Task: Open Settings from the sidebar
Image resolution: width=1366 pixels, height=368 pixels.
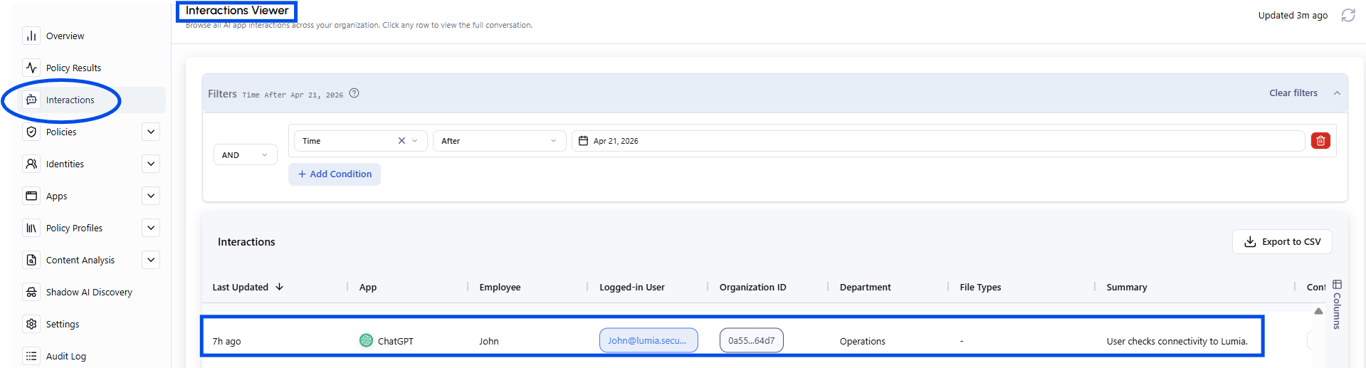Action: pos(62,324)
